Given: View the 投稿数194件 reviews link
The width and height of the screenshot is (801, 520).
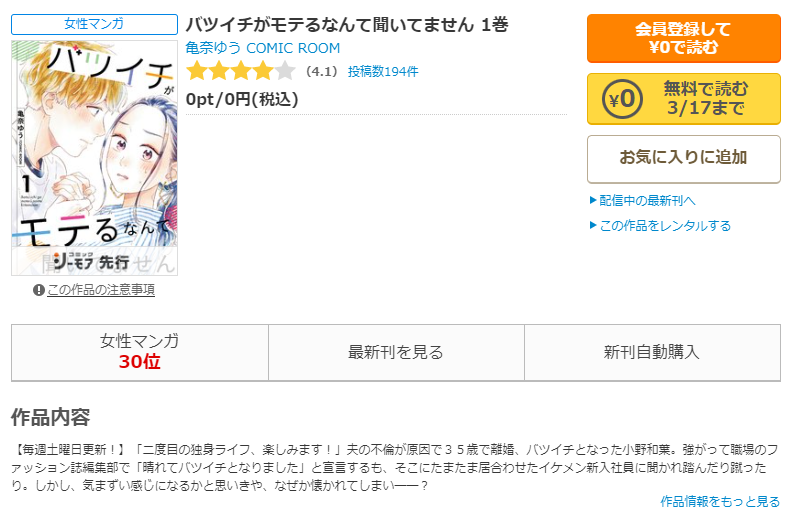Looking at the screenshot, I should [x=383, y=72].
